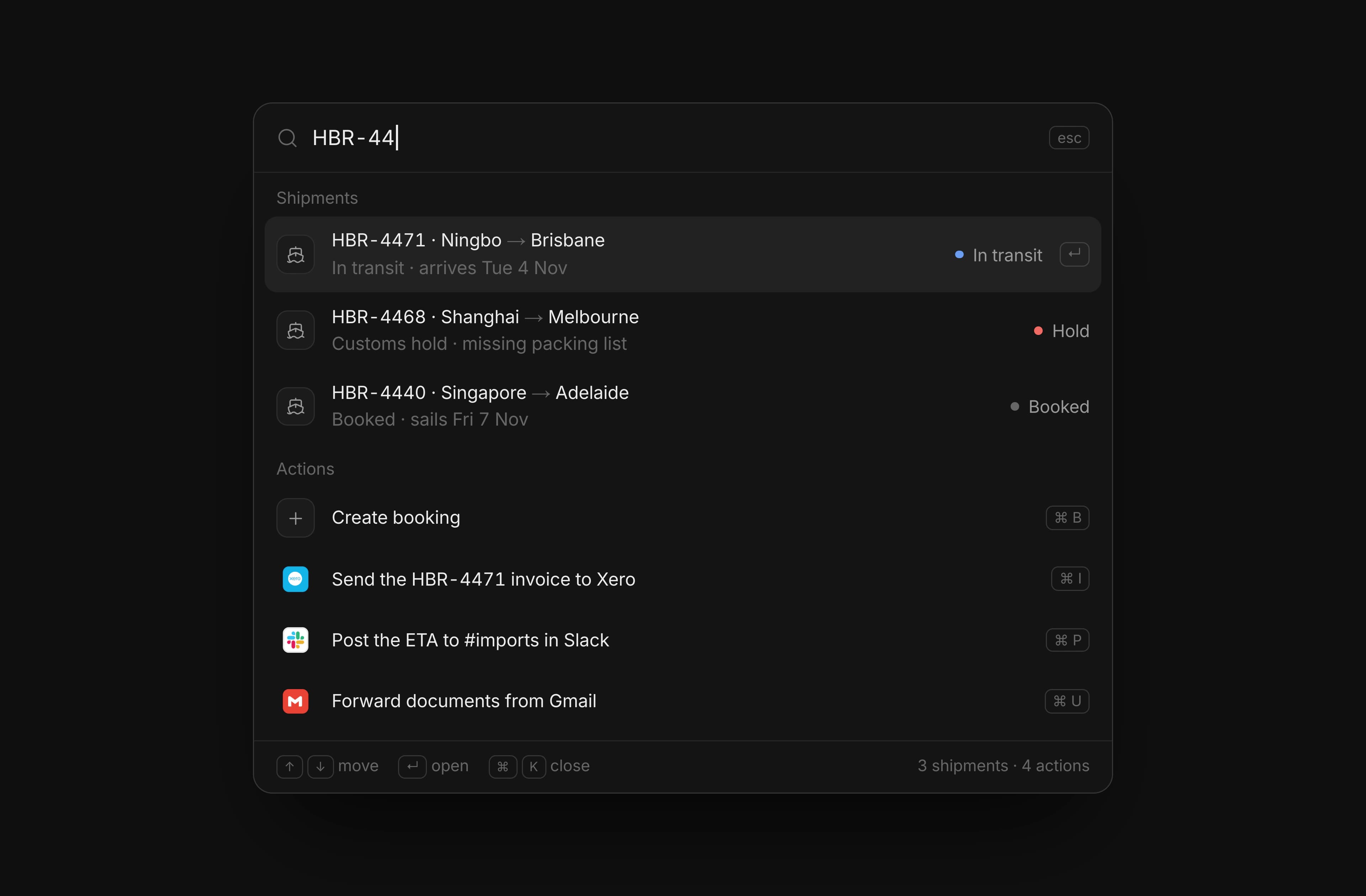Viewport: 1366px width, 896px height.
Task: Click the ⌘ P shortcut badge
Action: tap(1067, 640)
